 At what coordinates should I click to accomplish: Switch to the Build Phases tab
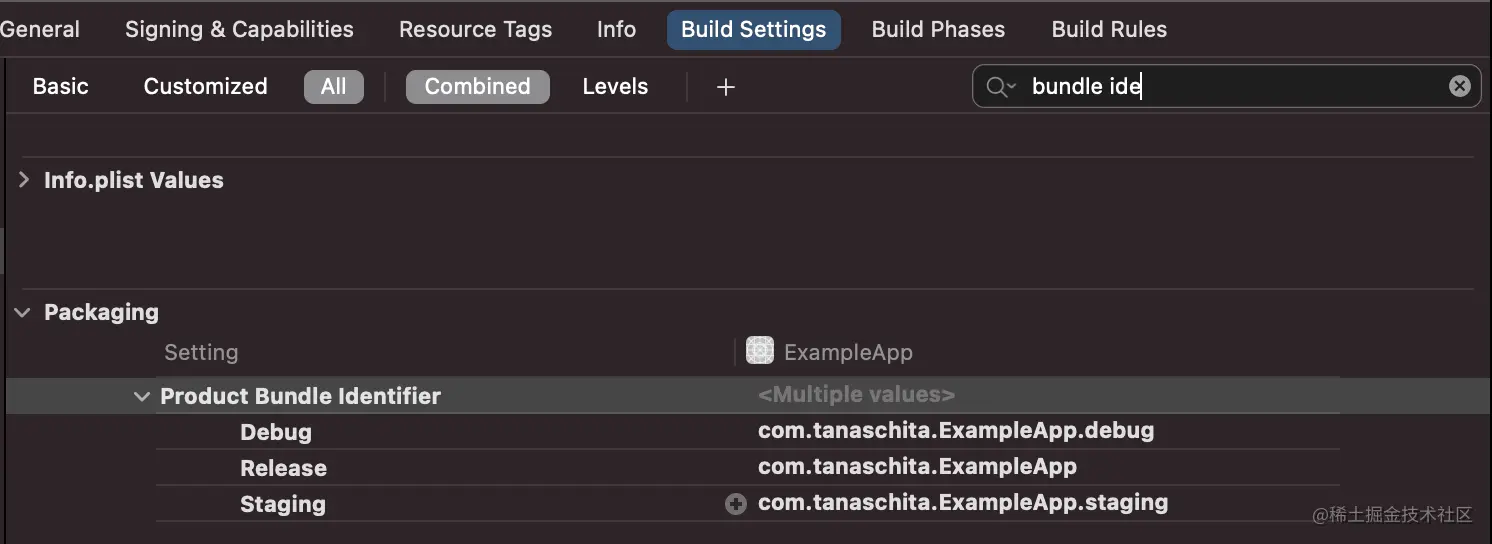pyautogui.click(x=938, y=29)
